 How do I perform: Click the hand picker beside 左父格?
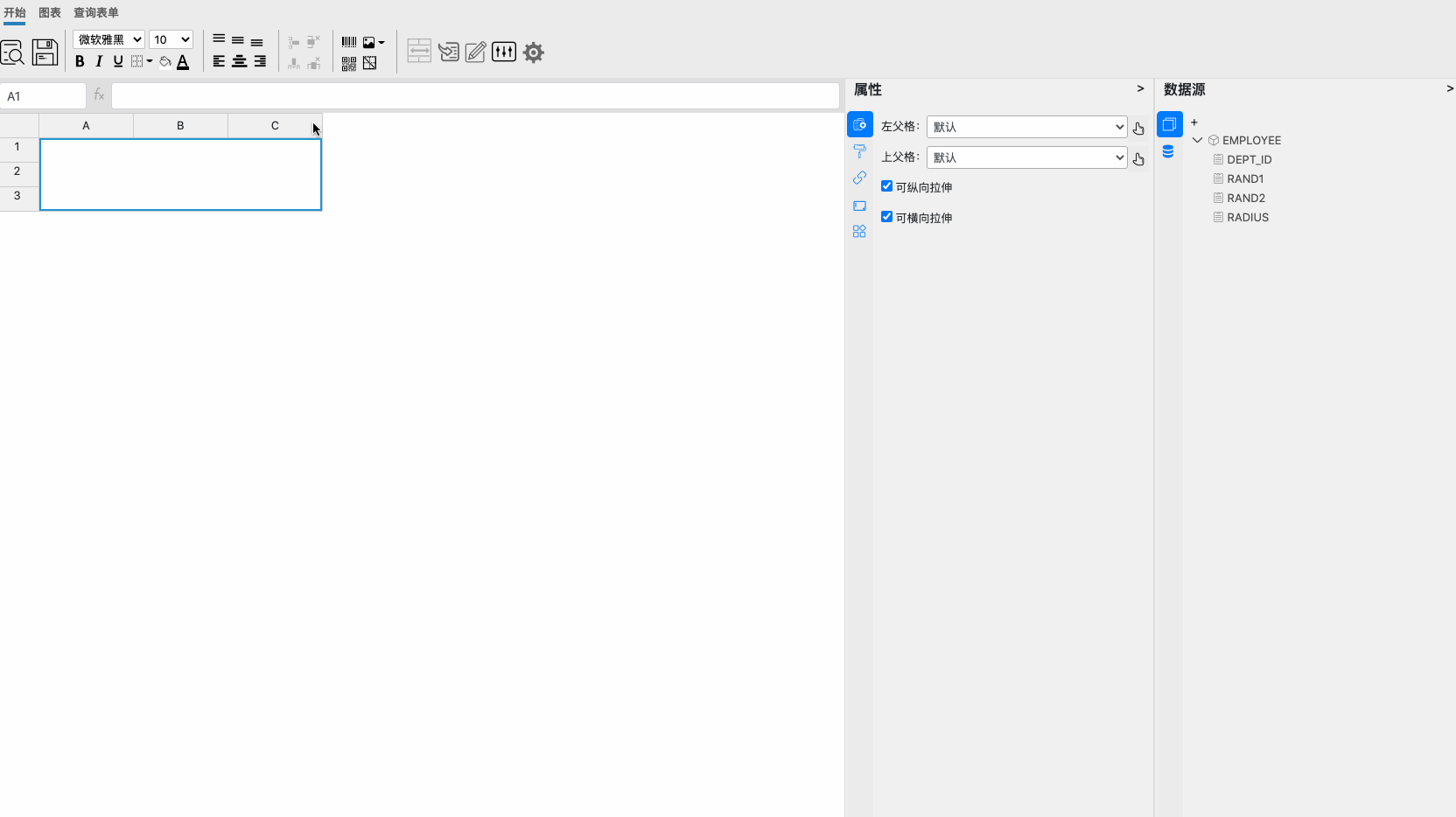(x=1138, y=129)
